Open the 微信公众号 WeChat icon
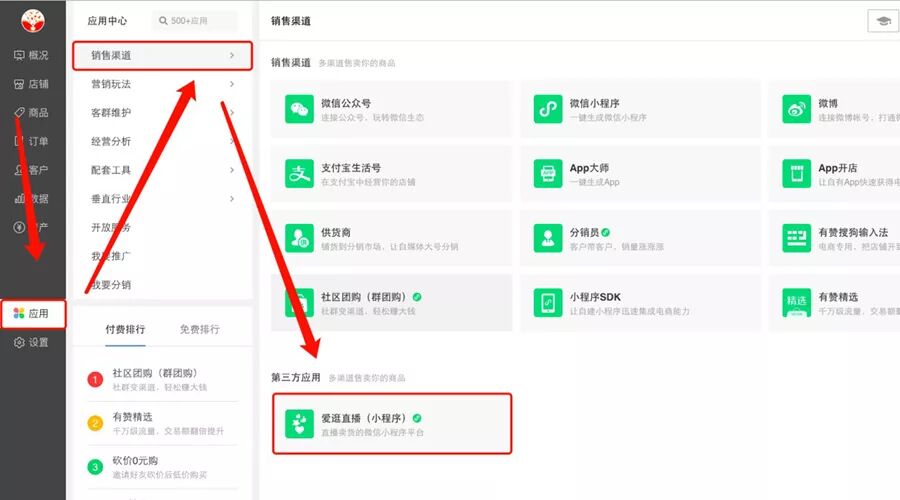 [299, 109]
